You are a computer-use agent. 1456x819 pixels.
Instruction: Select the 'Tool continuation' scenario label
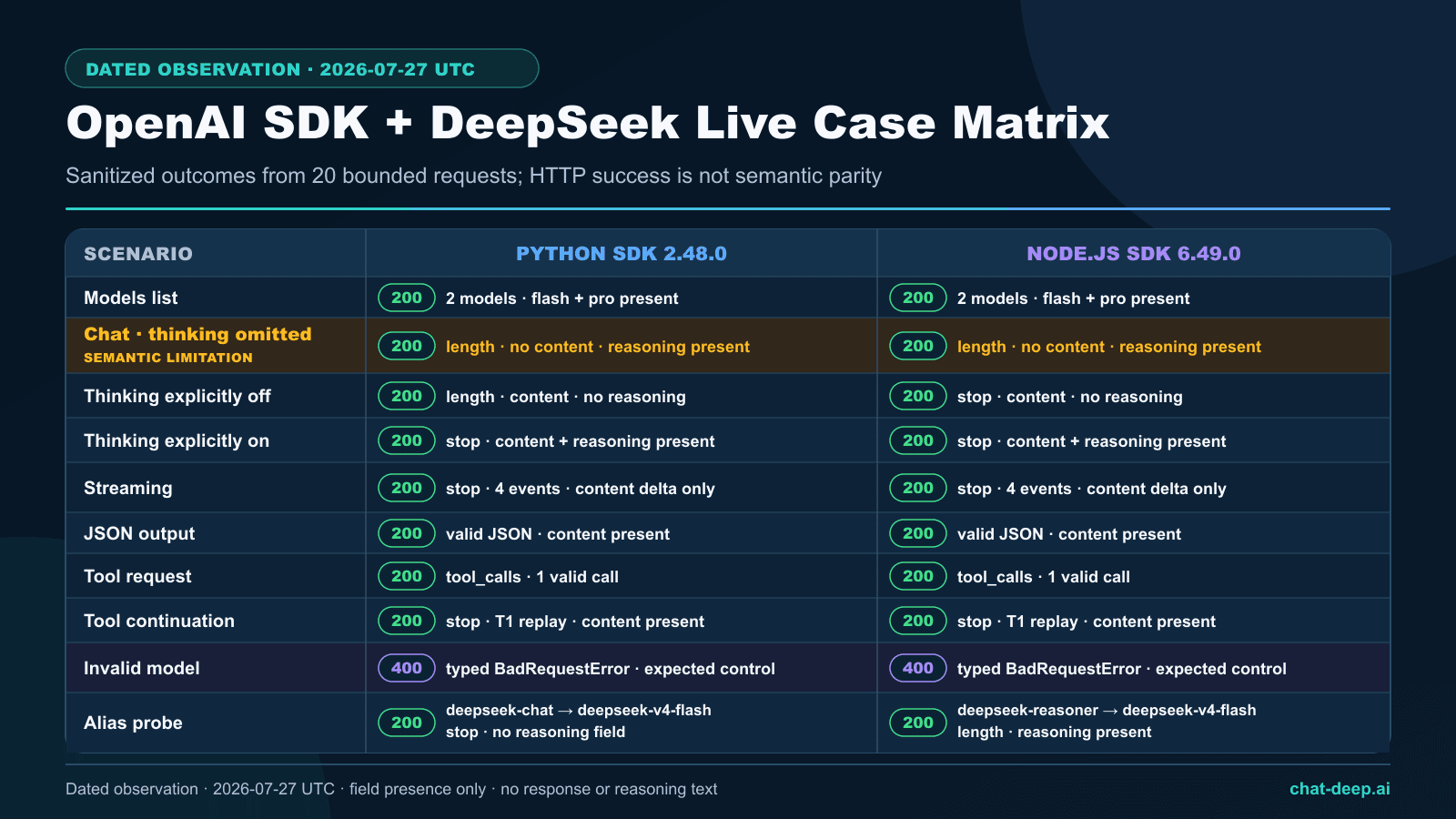(159, 622)
